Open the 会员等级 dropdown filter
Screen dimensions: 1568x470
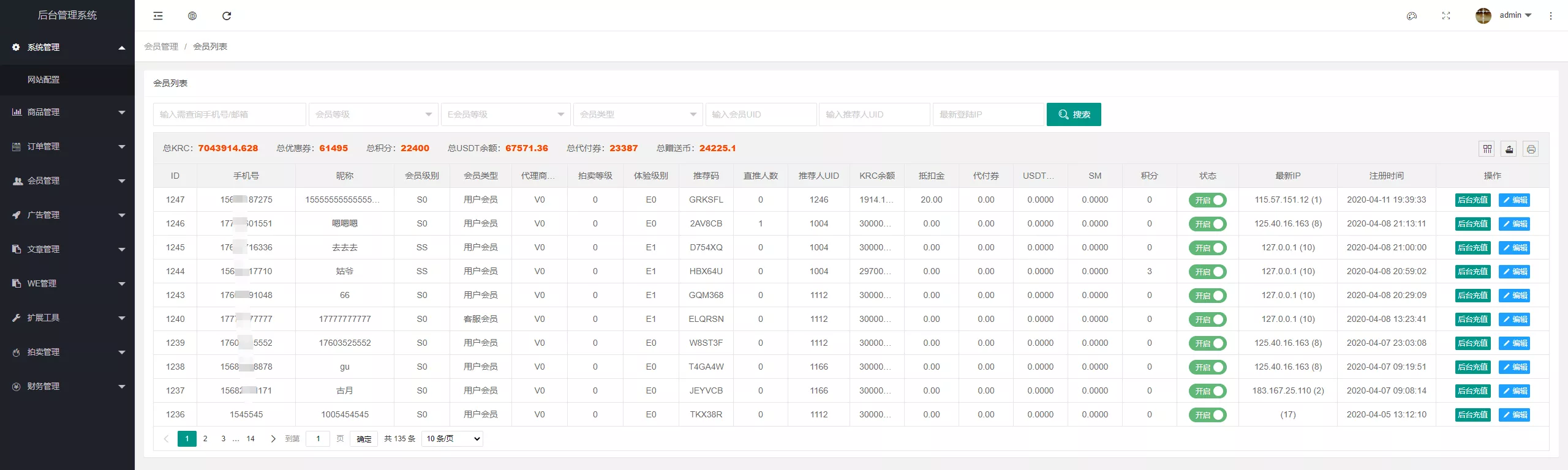(373, 114)
